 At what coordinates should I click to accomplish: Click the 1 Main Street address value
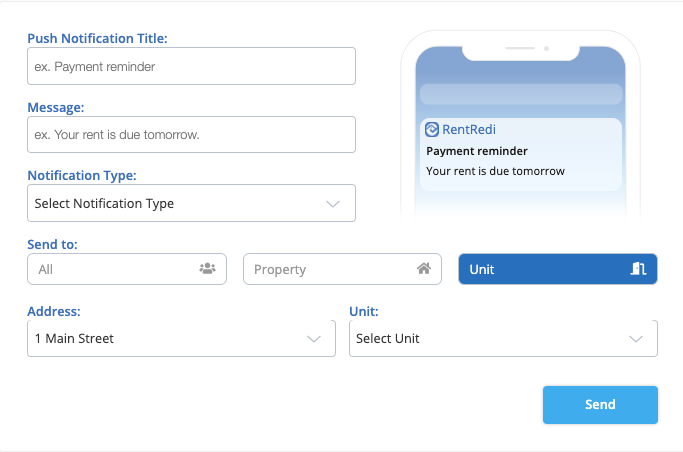[x=75, y=339]
